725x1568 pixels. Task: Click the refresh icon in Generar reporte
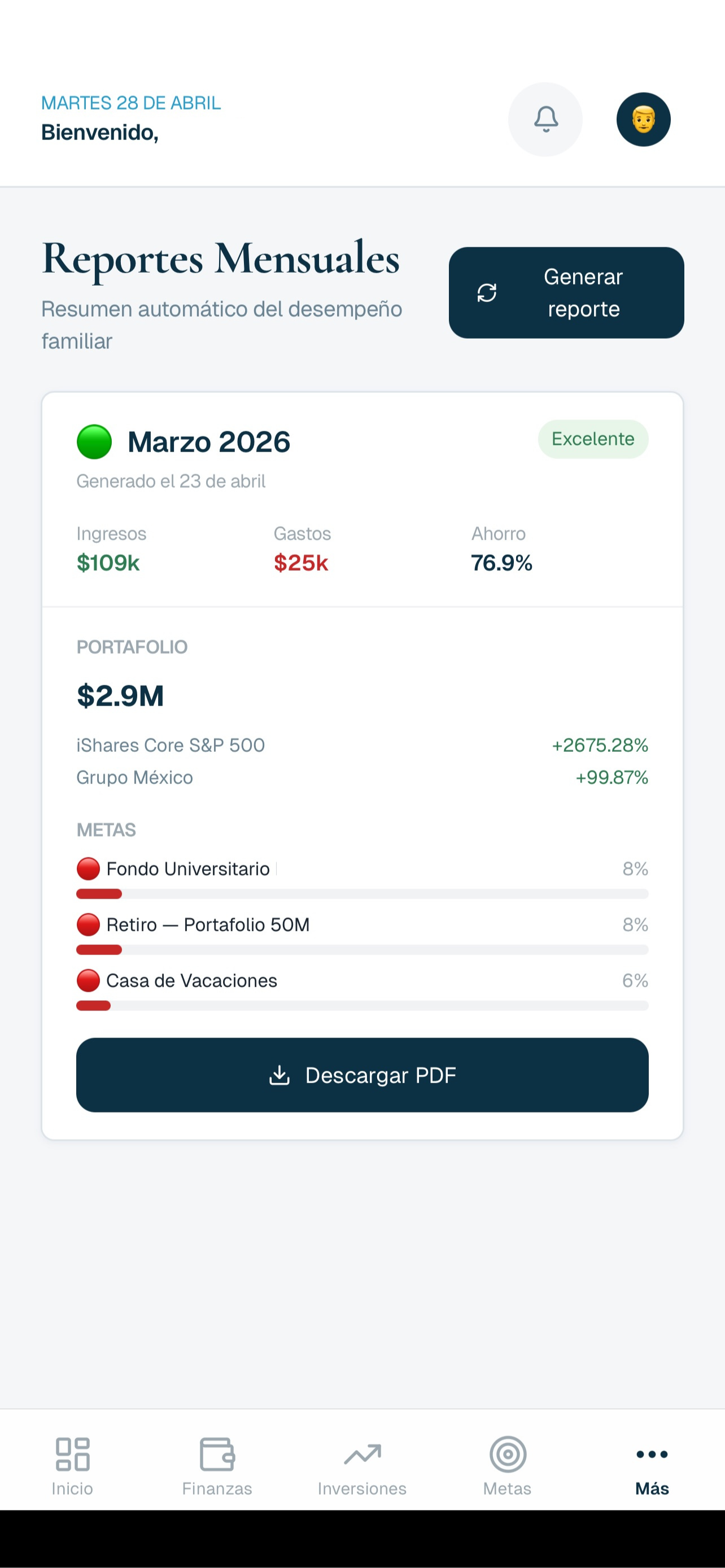[x=487, y=293]
